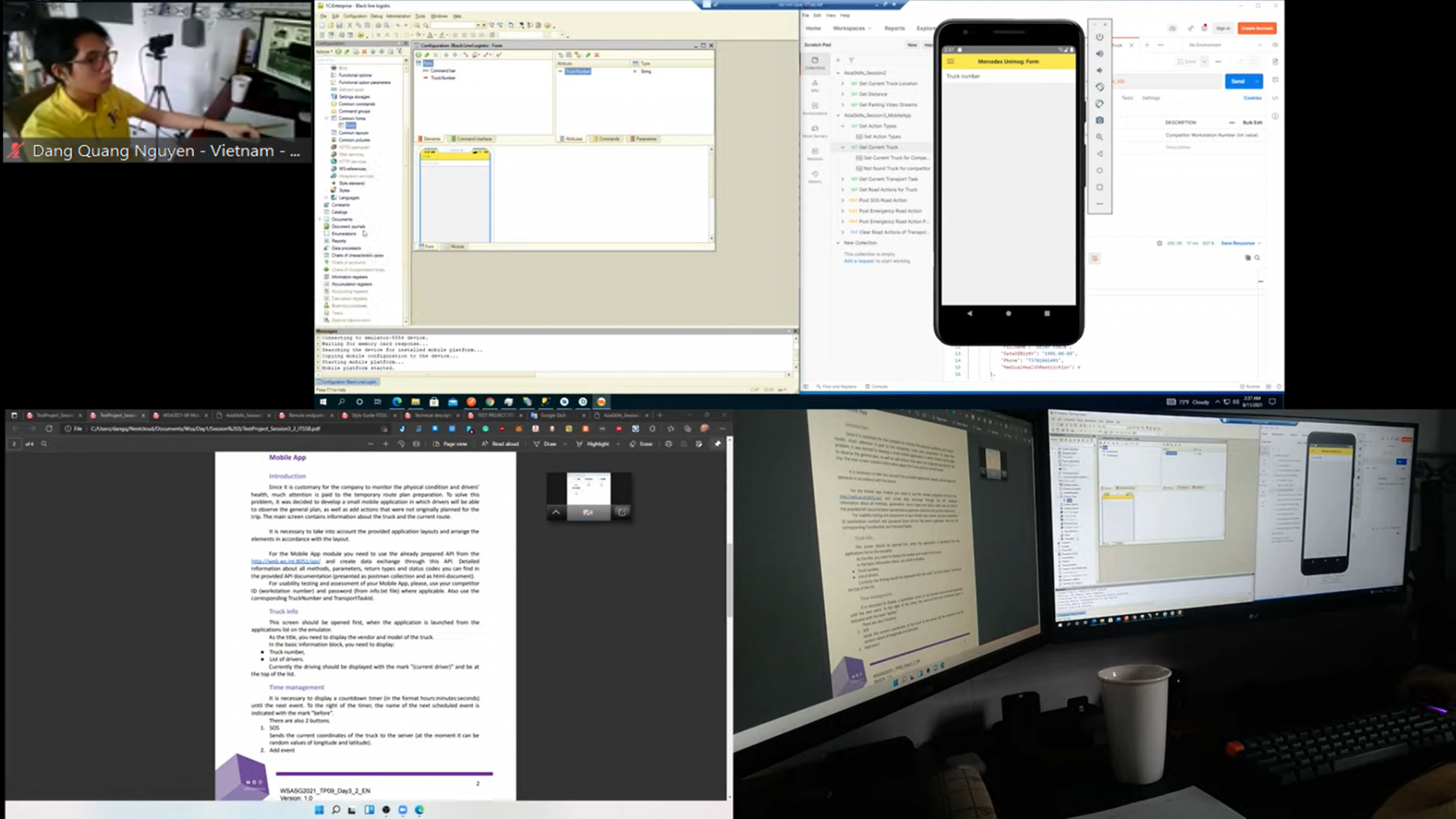Open the web.ws.int API link in the PDF
Image resolution: width=1456 pixels, height=819 pixels.
[x=286, y=561]
